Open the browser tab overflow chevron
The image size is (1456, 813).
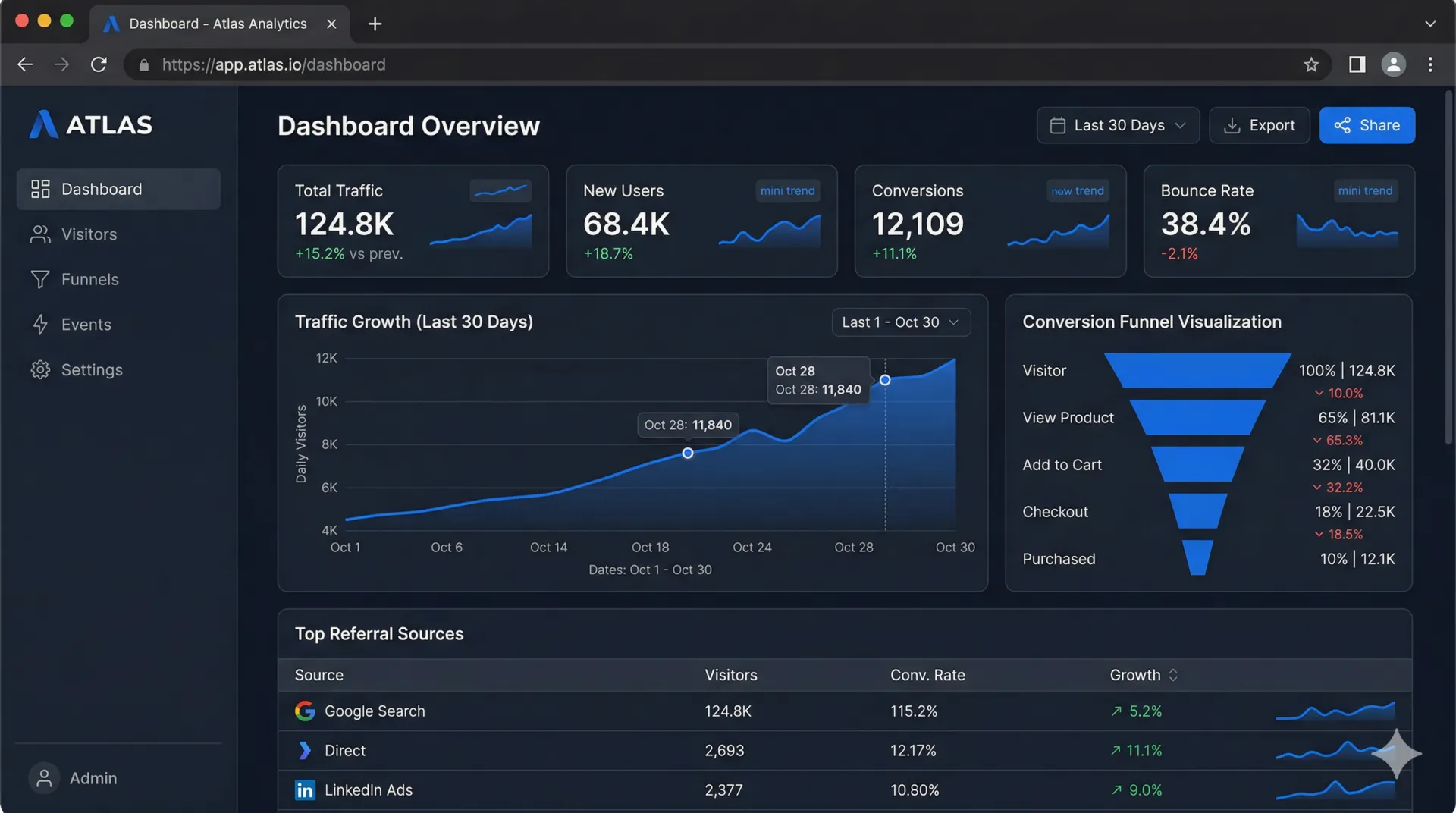(1429, 24)
